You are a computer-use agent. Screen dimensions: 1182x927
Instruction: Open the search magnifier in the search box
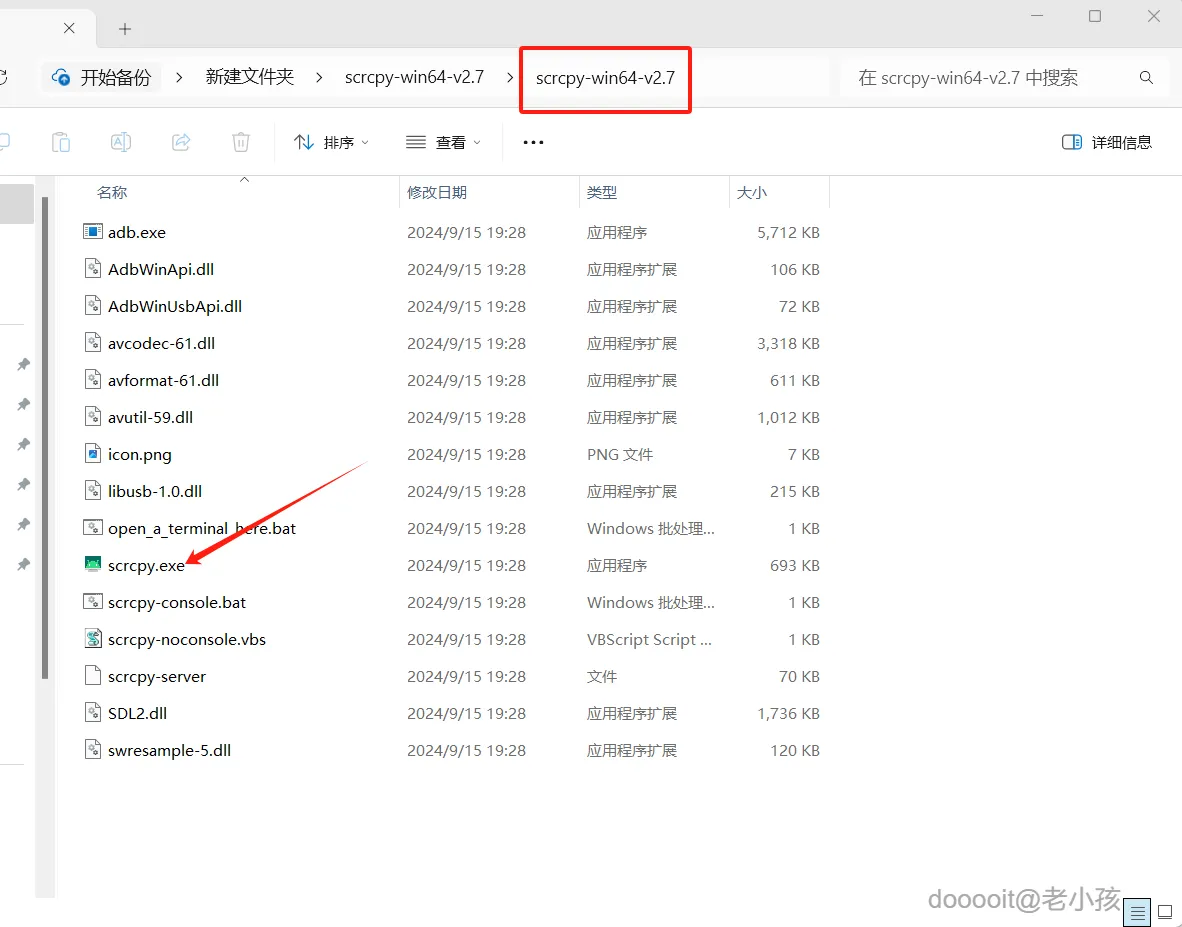pos(1146,77)
